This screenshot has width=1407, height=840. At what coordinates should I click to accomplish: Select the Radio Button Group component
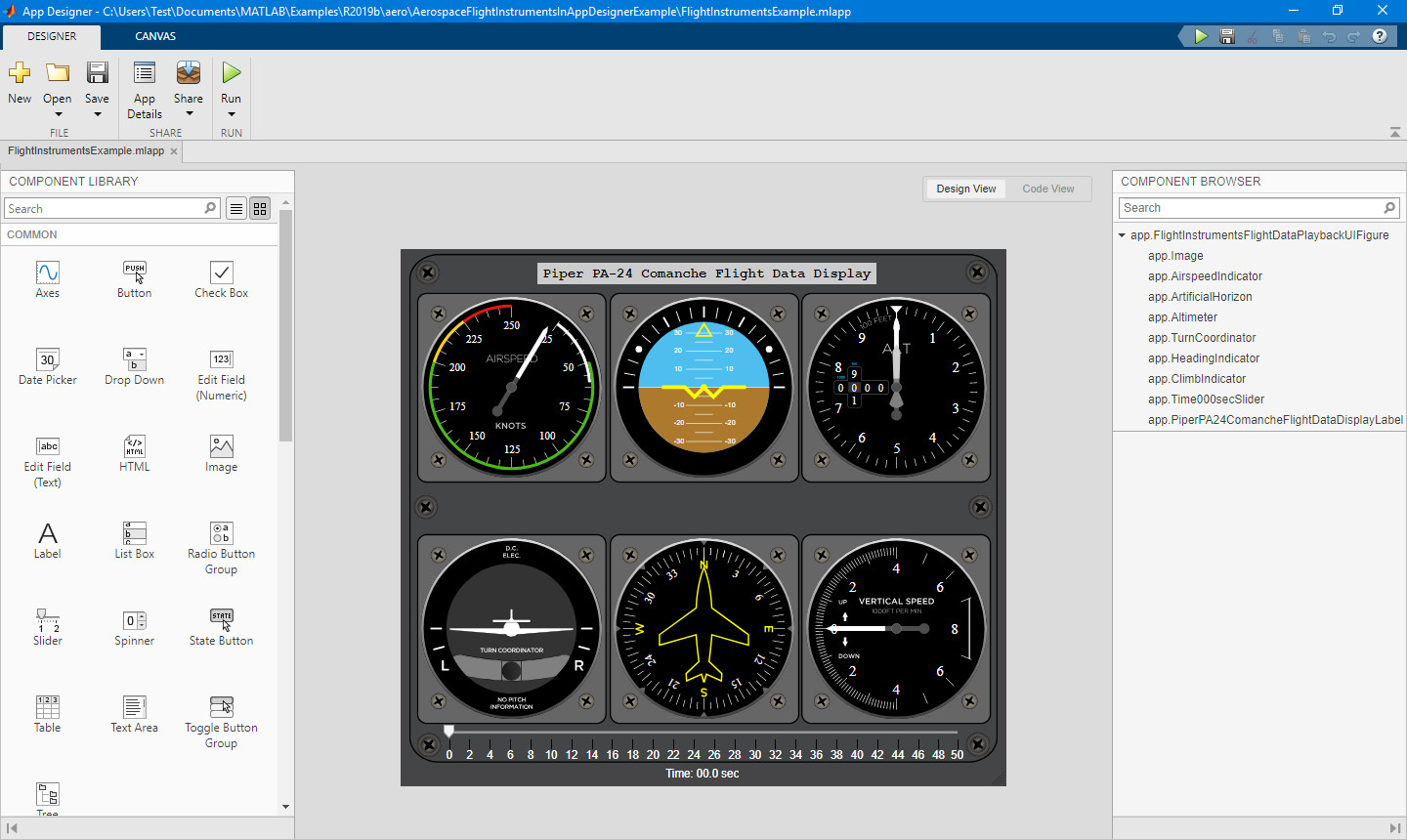(x=222, y=548)
